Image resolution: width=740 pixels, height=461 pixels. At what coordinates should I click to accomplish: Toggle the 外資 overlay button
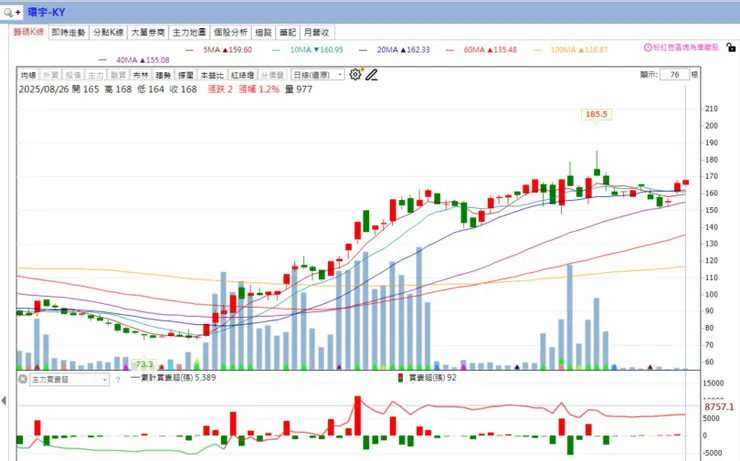pyautogui.click(x=50, y=75)
